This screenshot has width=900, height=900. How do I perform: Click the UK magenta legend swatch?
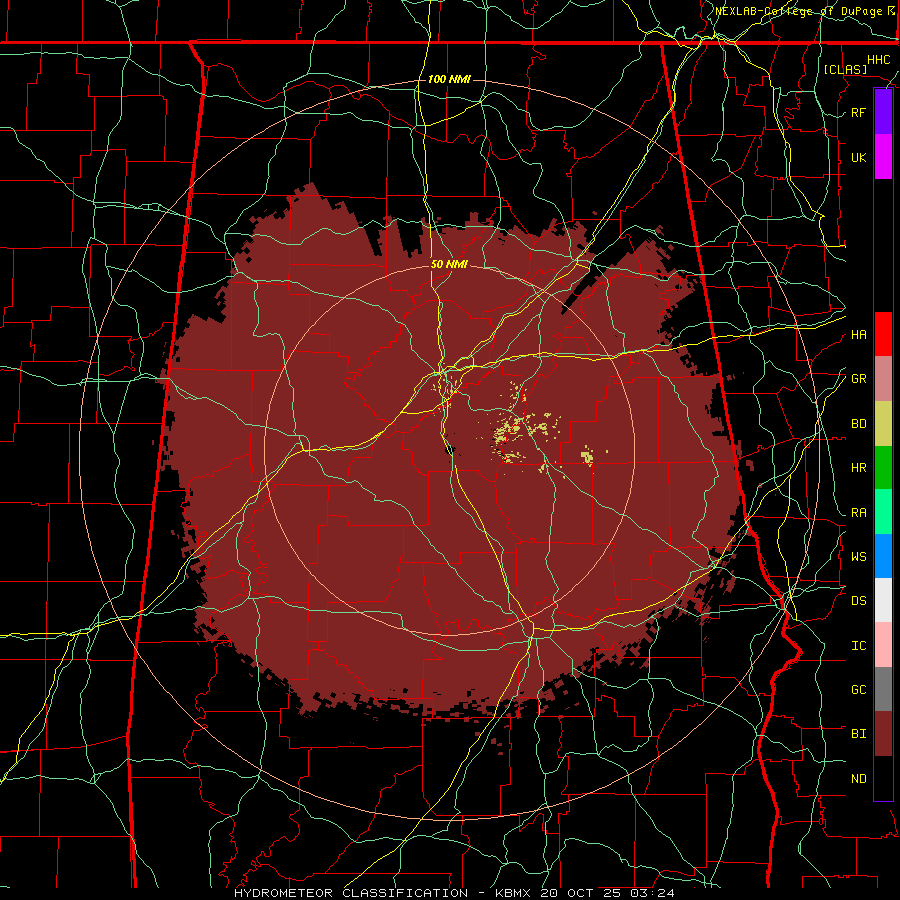(x=883, y=157)
